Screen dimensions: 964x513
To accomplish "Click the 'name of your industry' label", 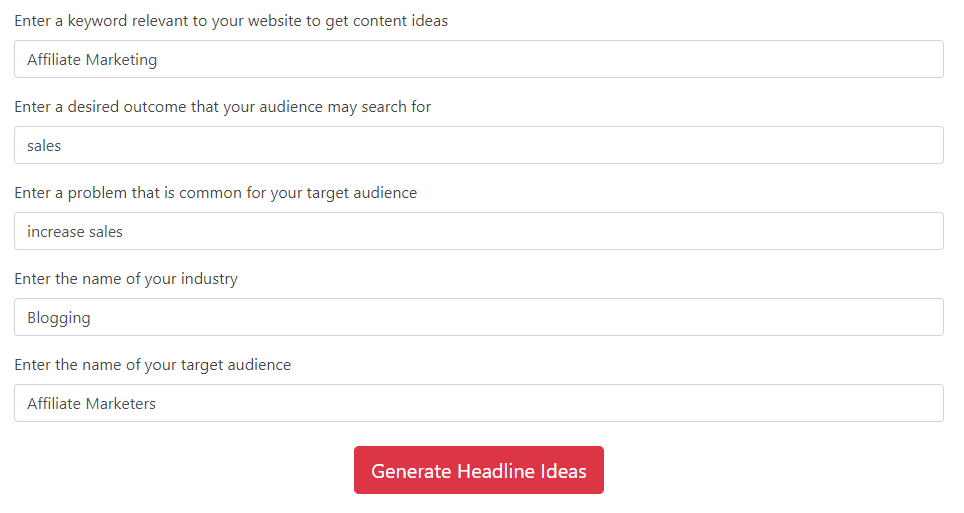I will pos(125,279).
